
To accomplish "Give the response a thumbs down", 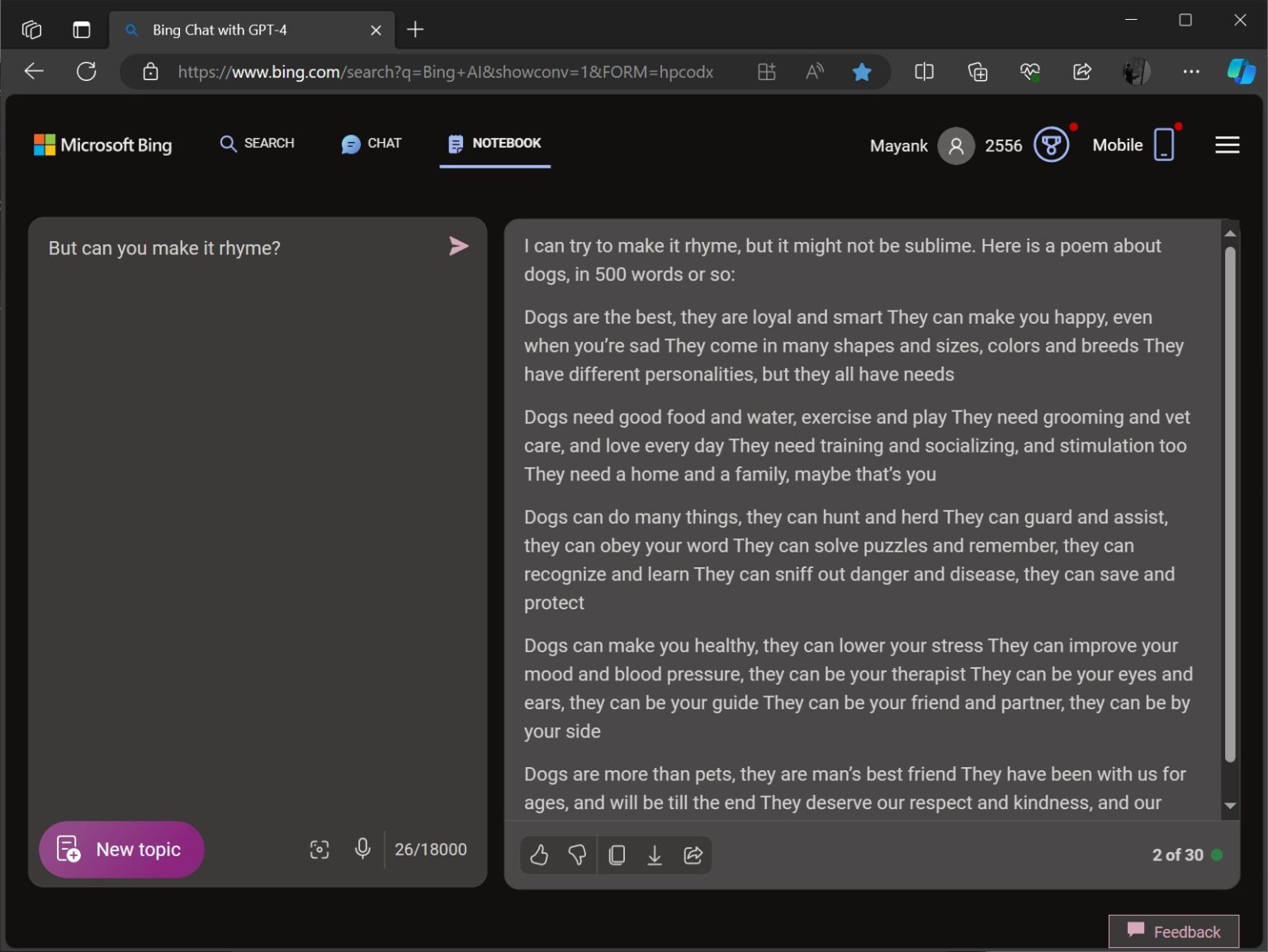I will [578, 855].
